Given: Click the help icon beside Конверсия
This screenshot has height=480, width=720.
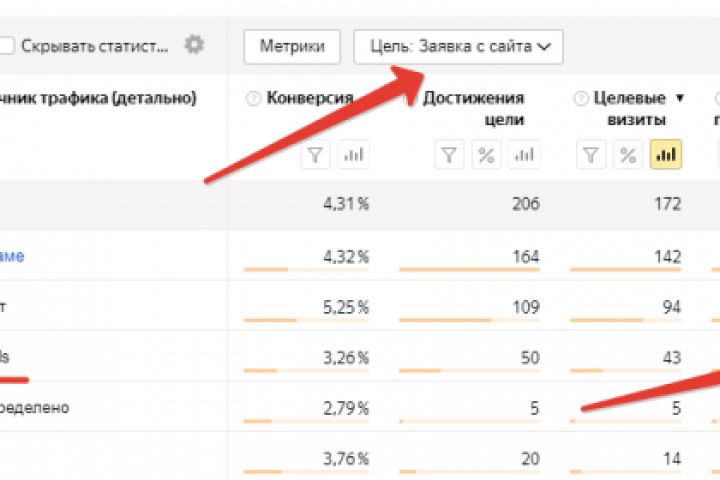Looking at the screenshot, I should (x=253, y=98).
